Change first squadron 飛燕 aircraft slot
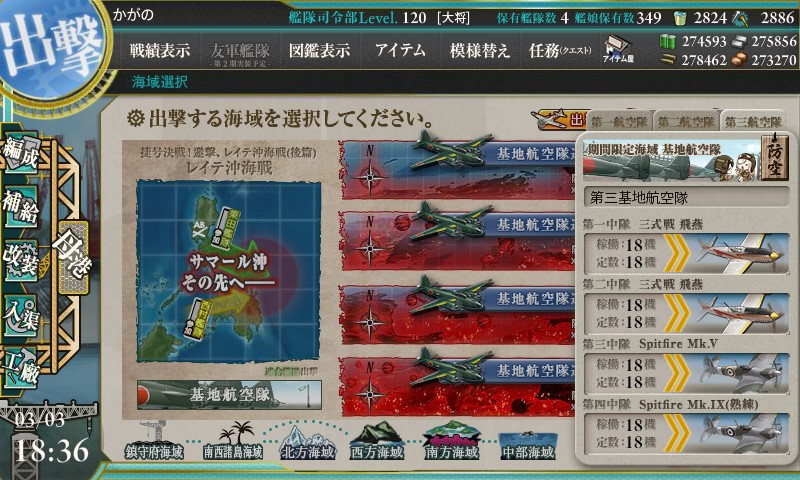This screenshot has width=800, height=480. [x=686, y=253]
